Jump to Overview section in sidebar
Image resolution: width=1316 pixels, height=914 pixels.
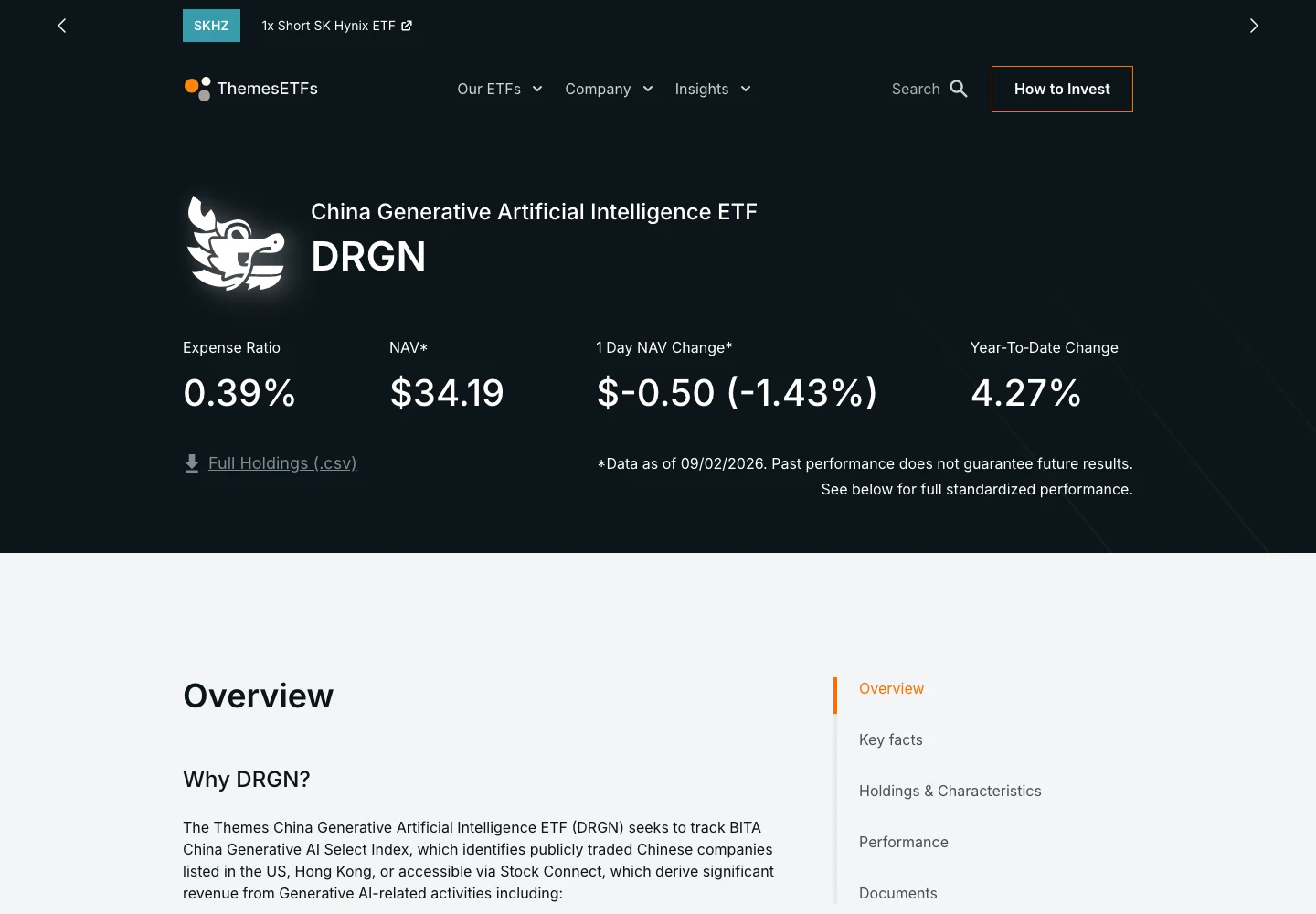pyautogui.click(x=891, y=688)
